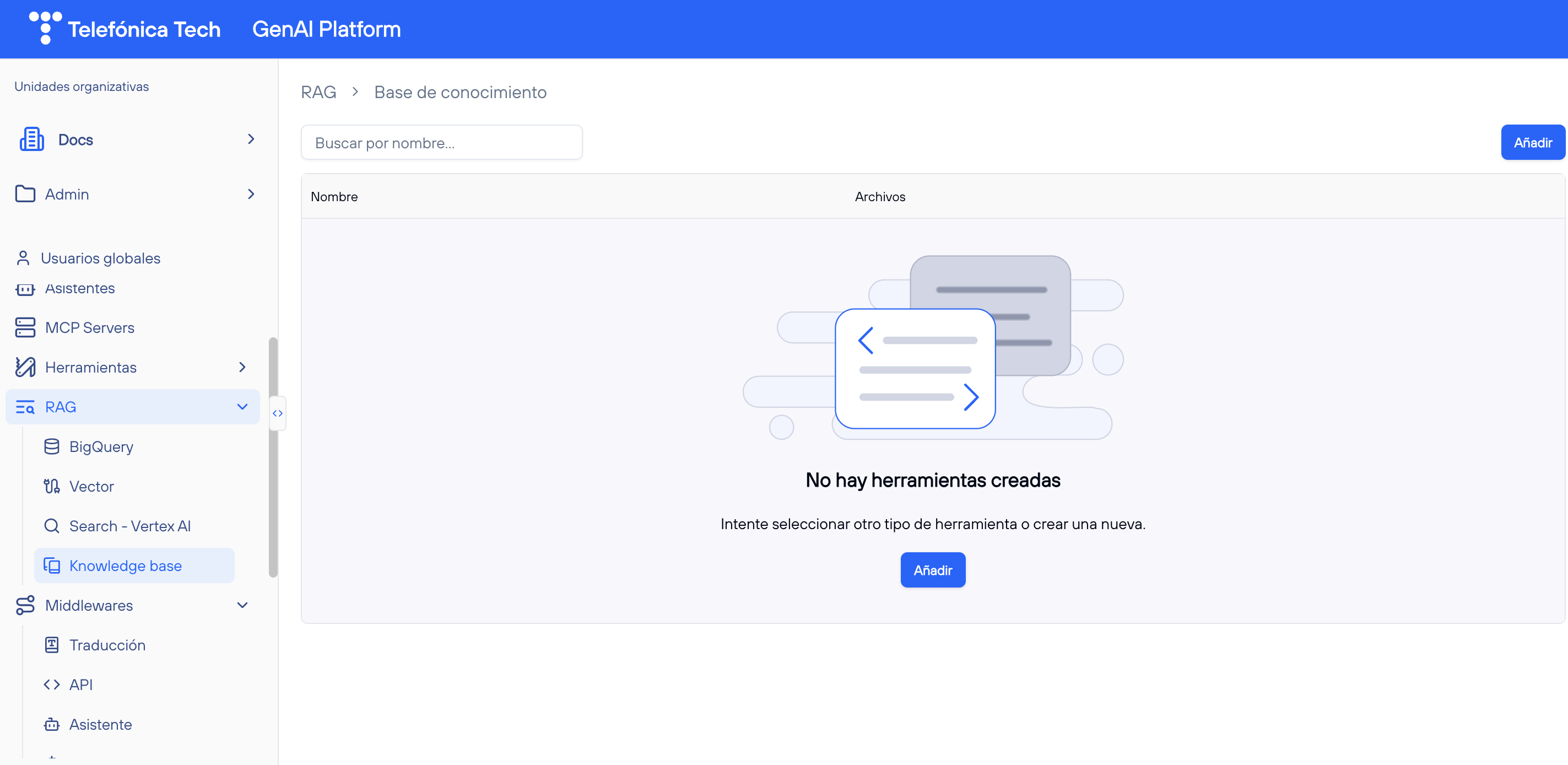Collapse the RAG section chevron

[x=242, y=406]
